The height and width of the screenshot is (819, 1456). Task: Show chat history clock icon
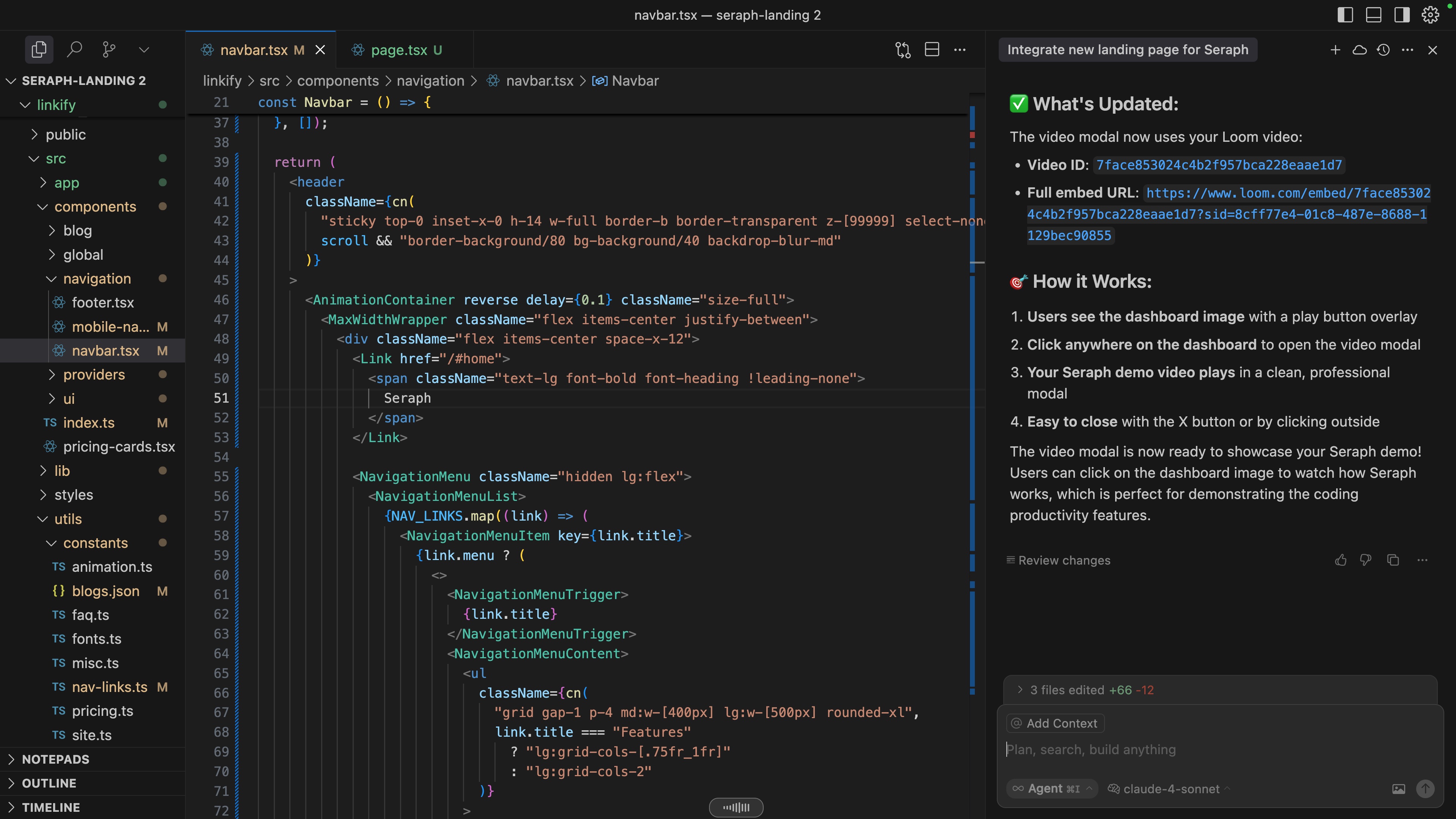pos(1383,50)
